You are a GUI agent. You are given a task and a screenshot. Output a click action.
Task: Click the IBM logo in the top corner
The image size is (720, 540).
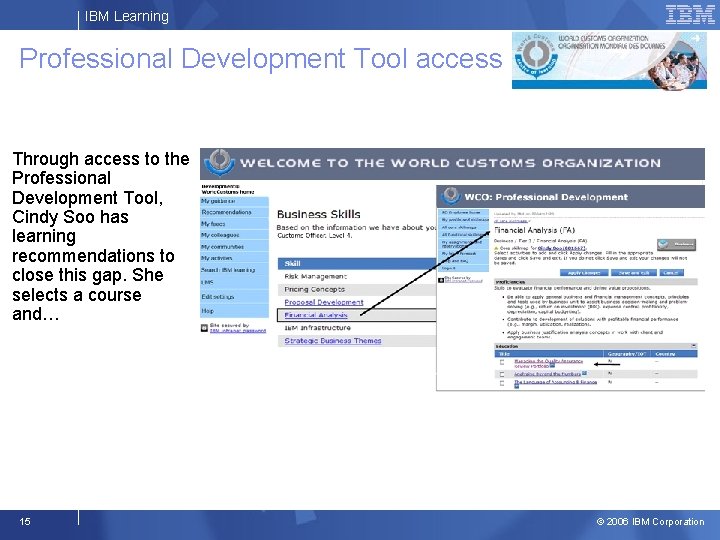(690, 14)
